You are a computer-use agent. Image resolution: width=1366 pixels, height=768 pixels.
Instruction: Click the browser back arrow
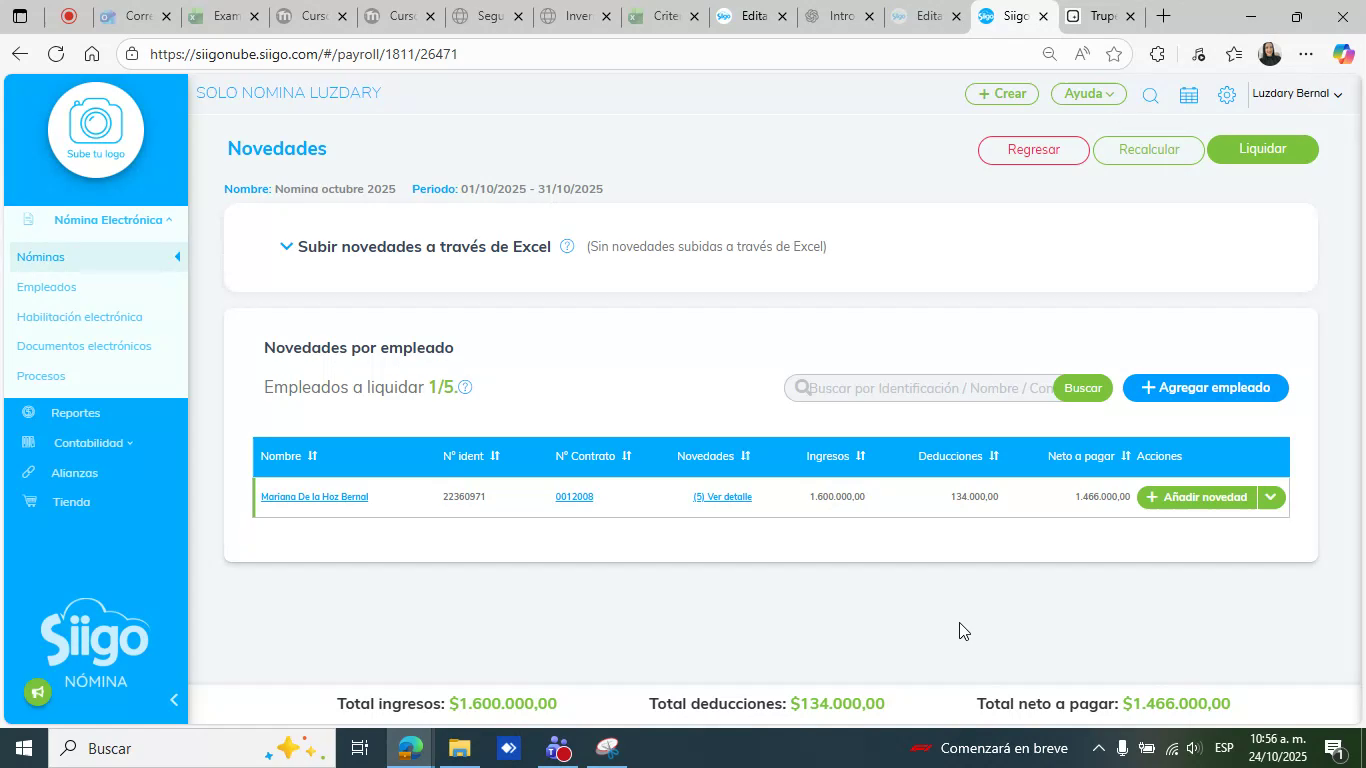tap(20, 54)
